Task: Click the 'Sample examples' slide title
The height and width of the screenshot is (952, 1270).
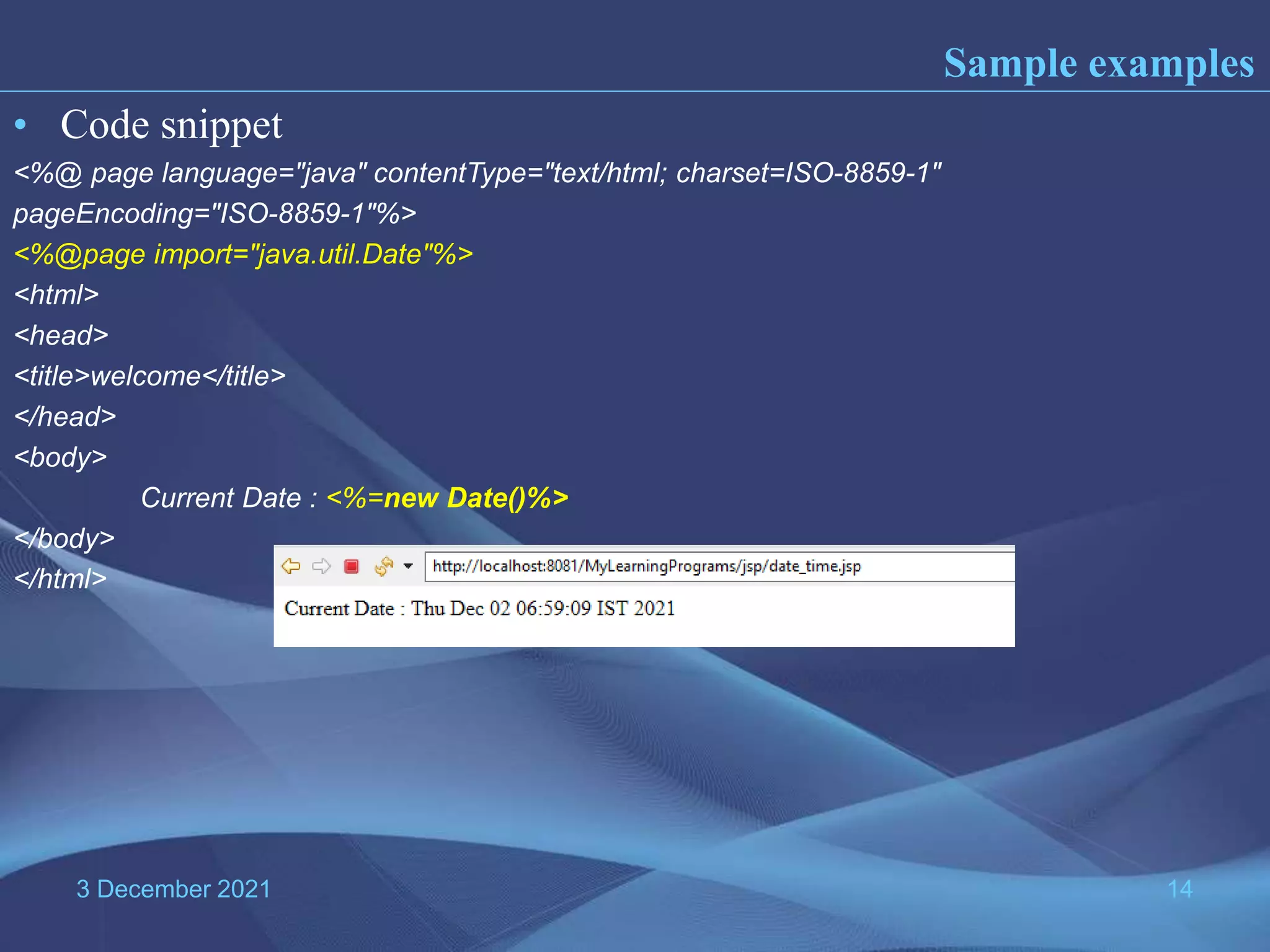Action: click(1098, 63)
